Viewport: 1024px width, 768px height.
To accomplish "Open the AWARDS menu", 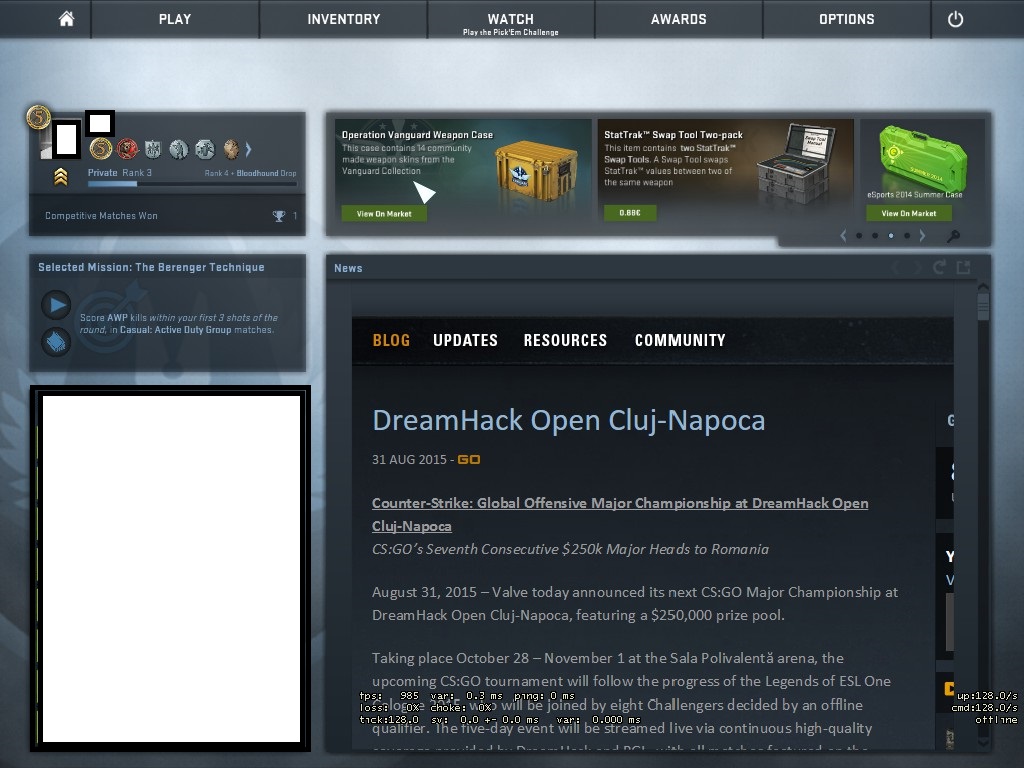I will coord(679,19).
